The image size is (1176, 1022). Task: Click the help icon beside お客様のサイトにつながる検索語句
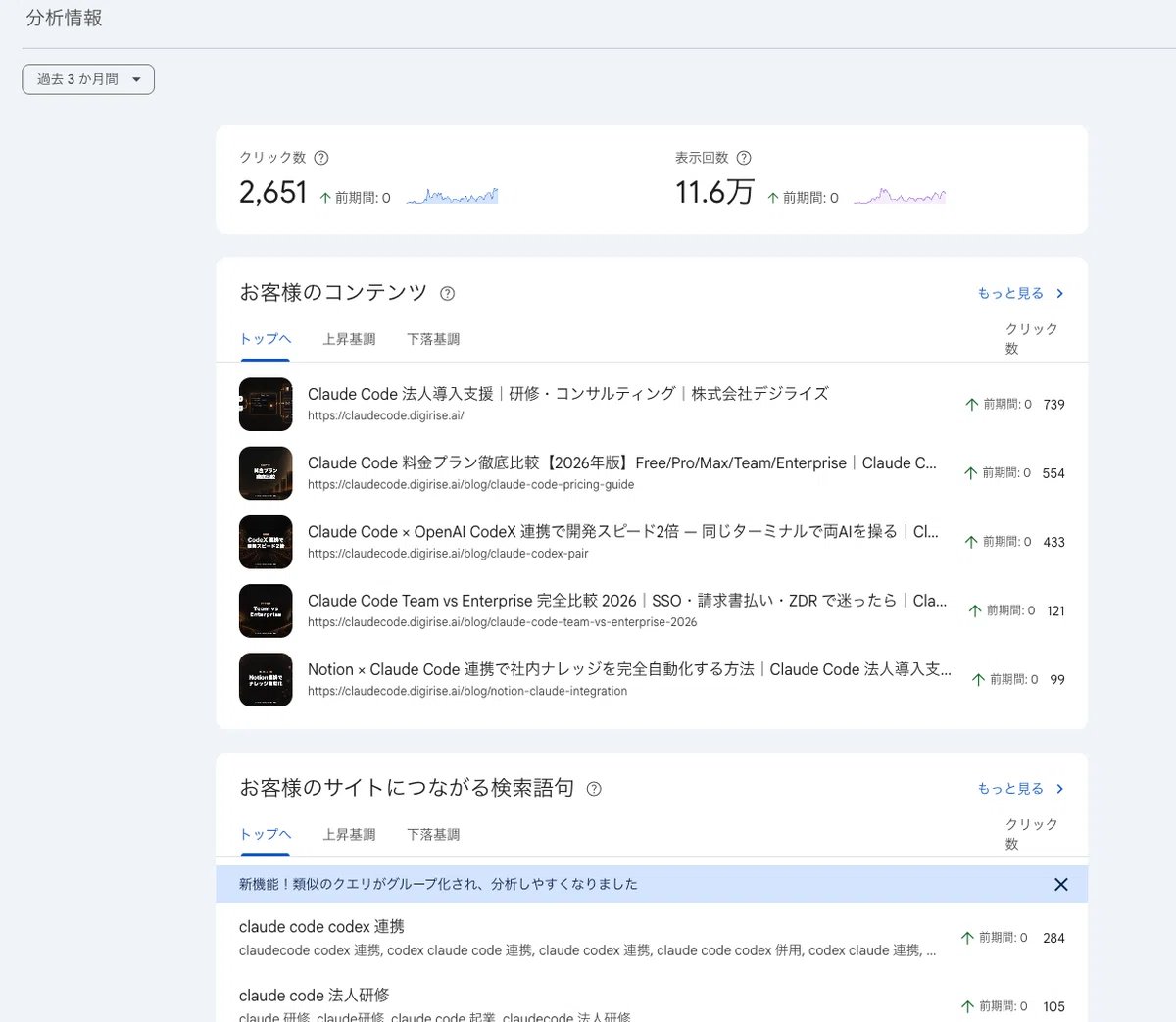[x=594, y=789]
